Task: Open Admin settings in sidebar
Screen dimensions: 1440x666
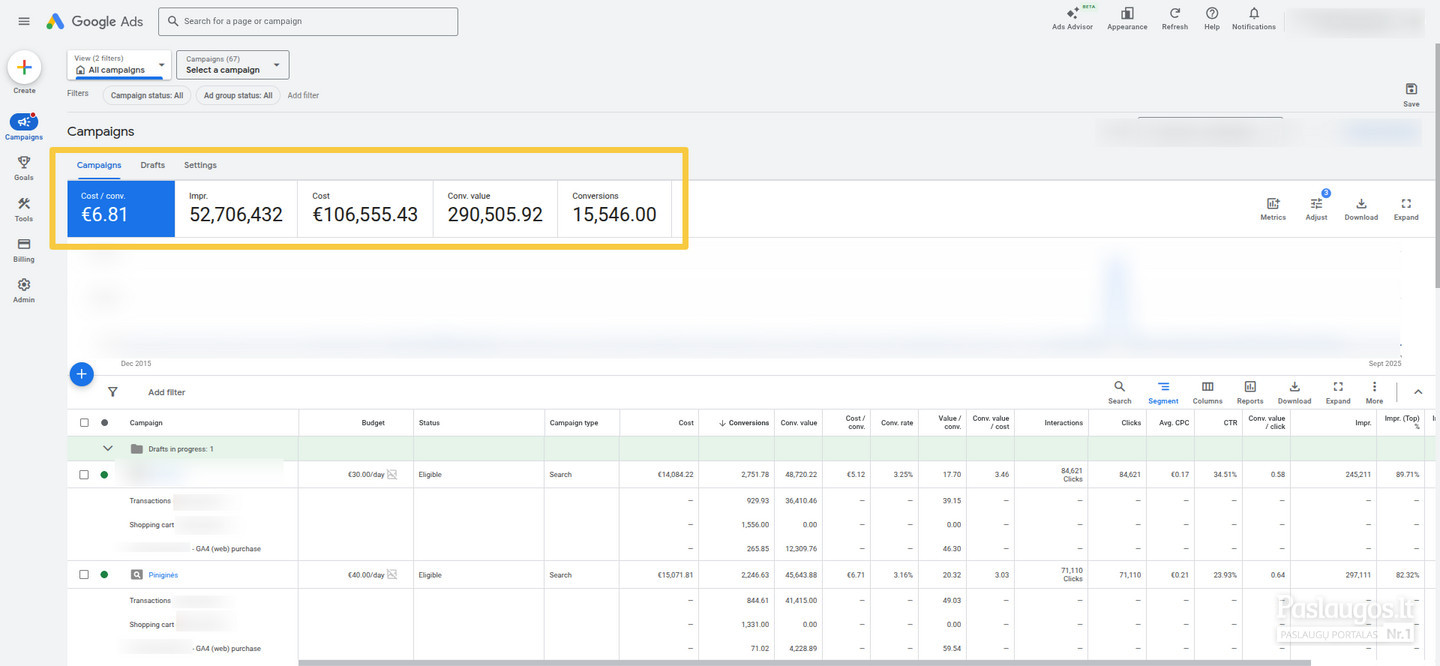Action: point(24,290)
